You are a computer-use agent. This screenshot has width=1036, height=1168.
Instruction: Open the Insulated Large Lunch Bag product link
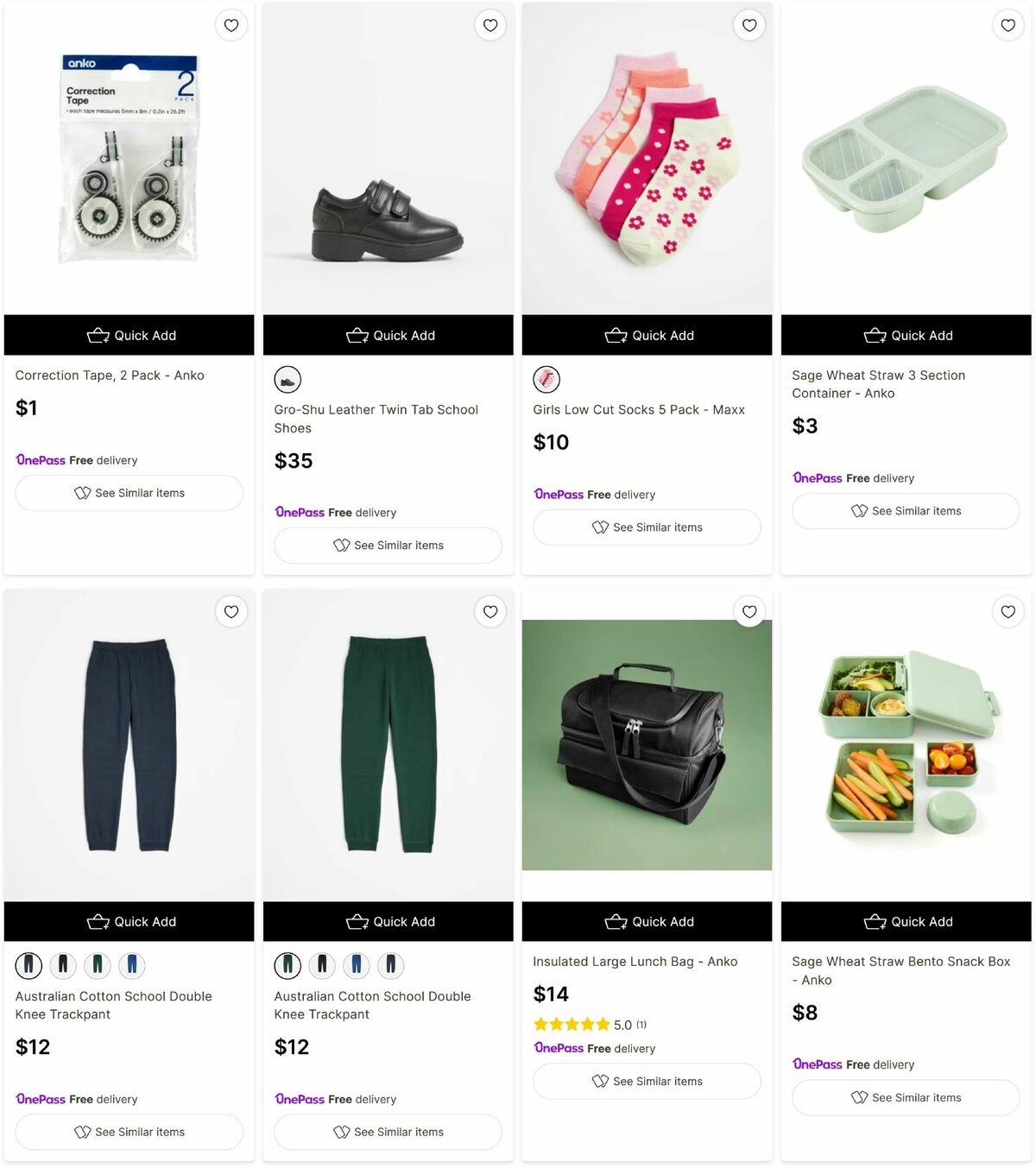pos(635,961)
